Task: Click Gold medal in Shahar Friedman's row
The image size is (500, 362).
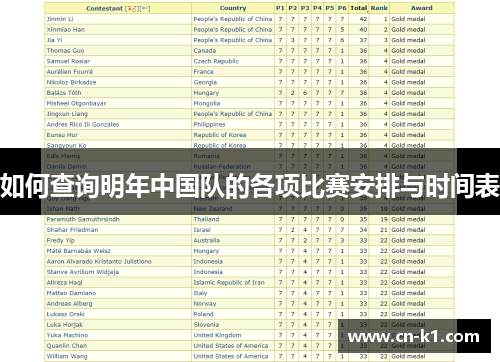Action: pyautogui.click(x=408, y=230)
